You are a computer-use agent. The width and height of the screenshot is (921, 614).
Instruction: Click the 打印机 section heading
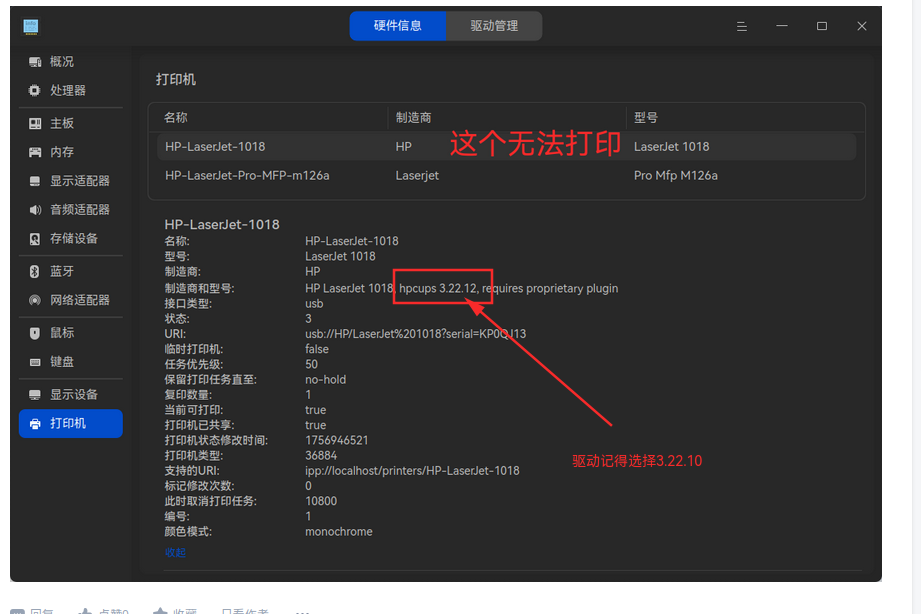click(x=176, y=79)
